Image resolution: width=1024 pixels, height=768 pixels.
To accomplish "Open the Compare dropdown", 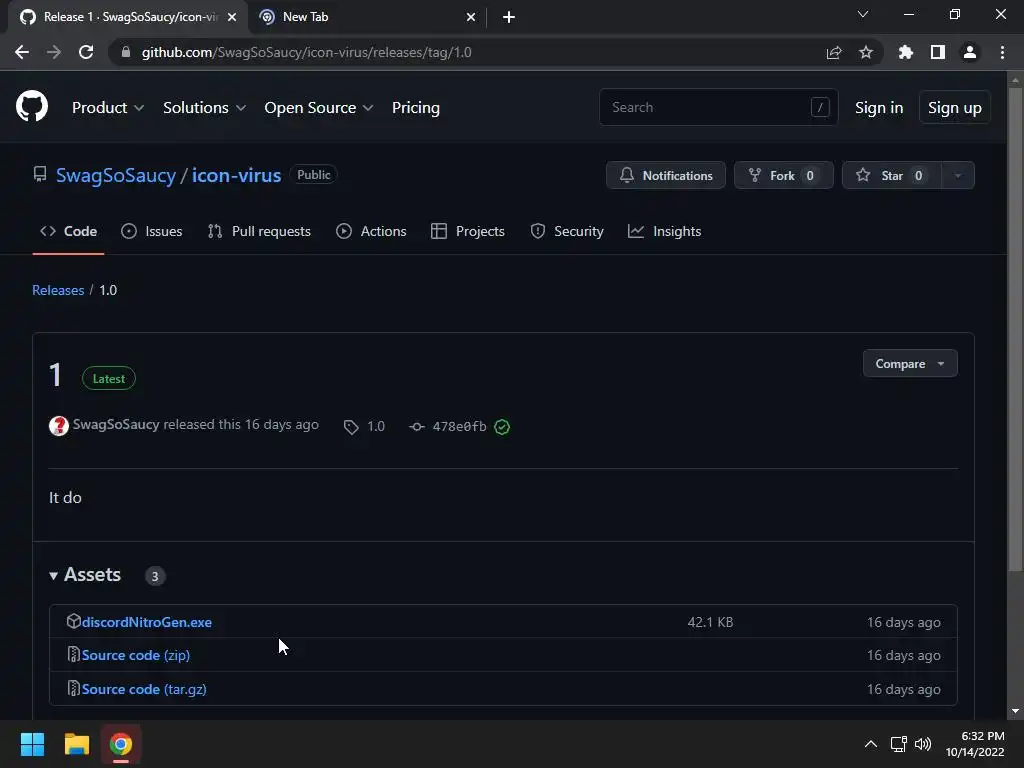I will coord(910,363).
